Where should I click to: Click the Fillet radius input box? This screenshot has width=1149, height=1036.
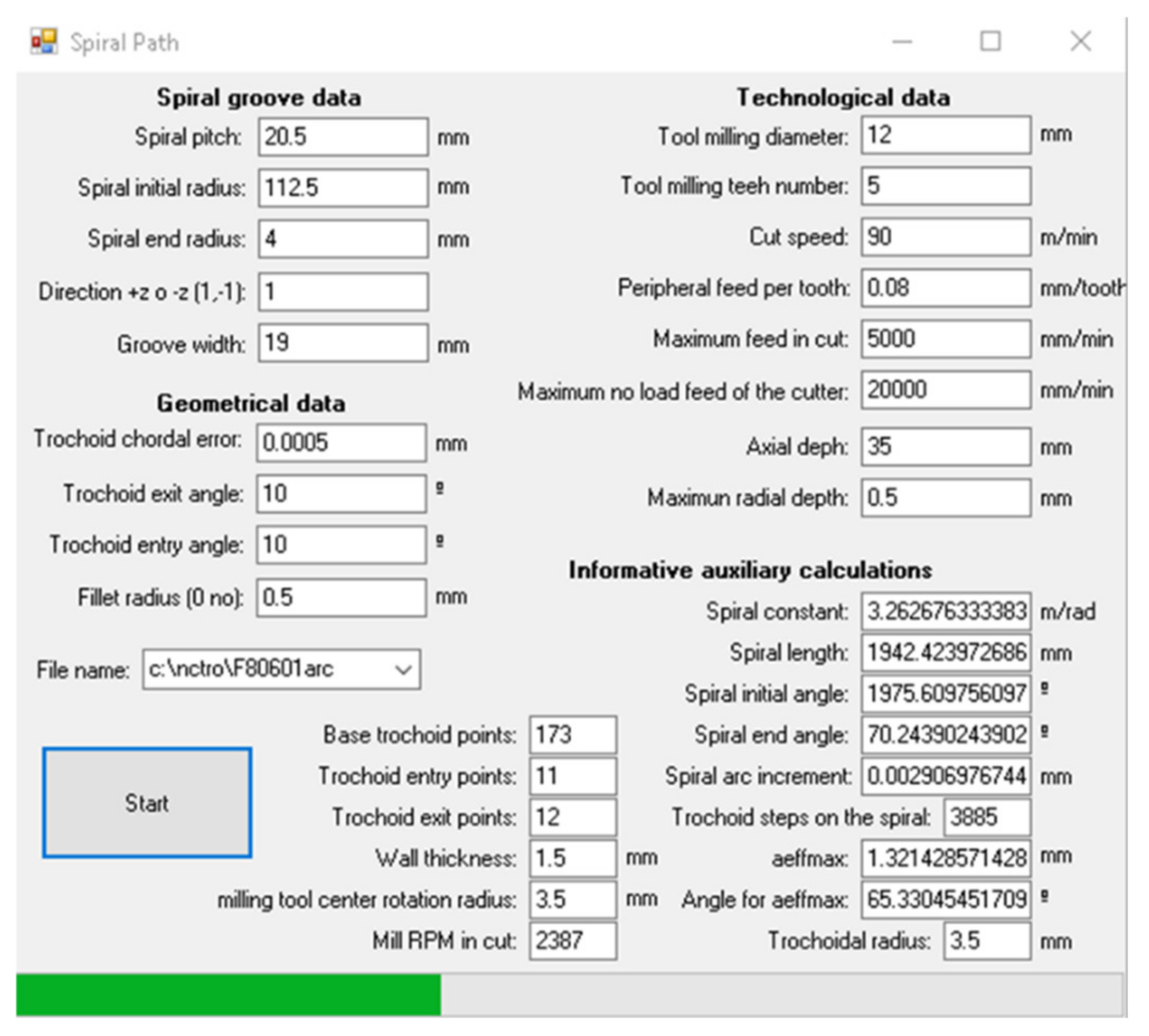[341, 598]
